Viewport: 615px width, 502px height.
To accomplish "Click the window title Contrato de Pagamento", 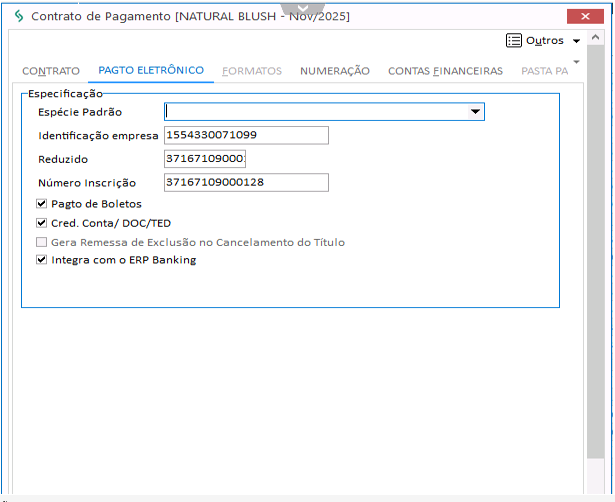I will click(190, 16).
